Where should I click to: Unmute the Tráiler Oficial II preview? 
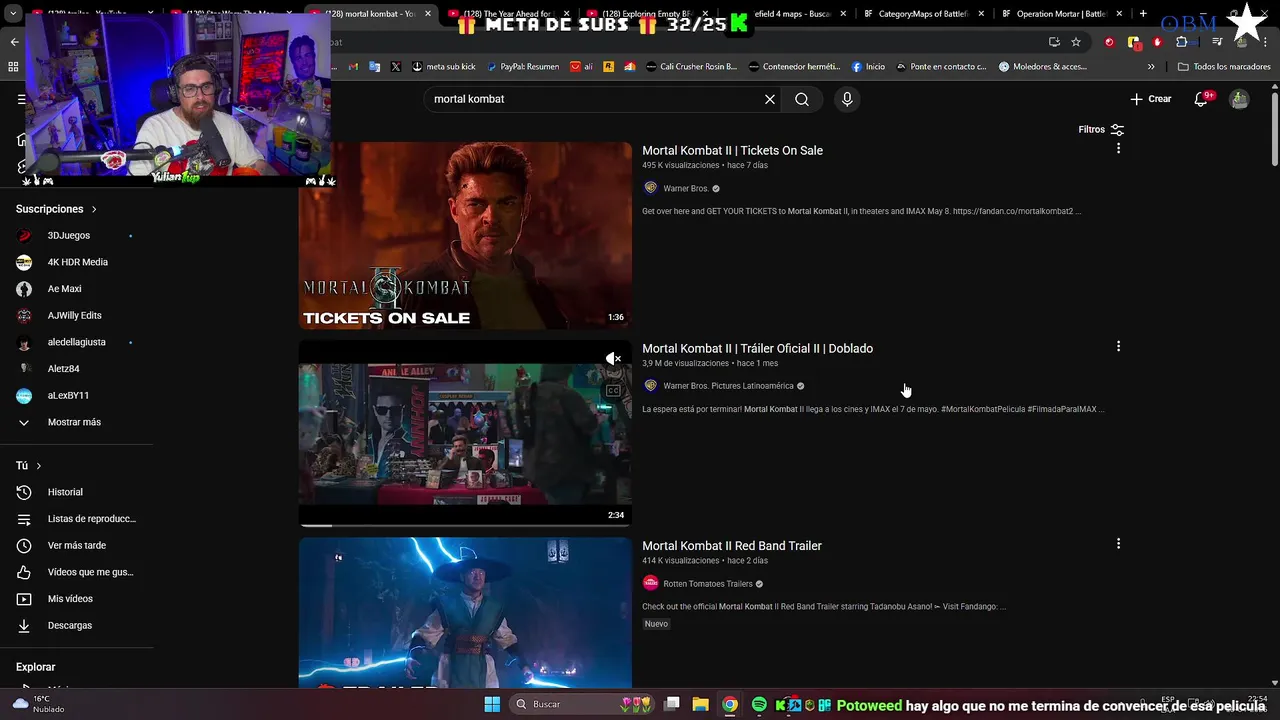tap(613, 358)
